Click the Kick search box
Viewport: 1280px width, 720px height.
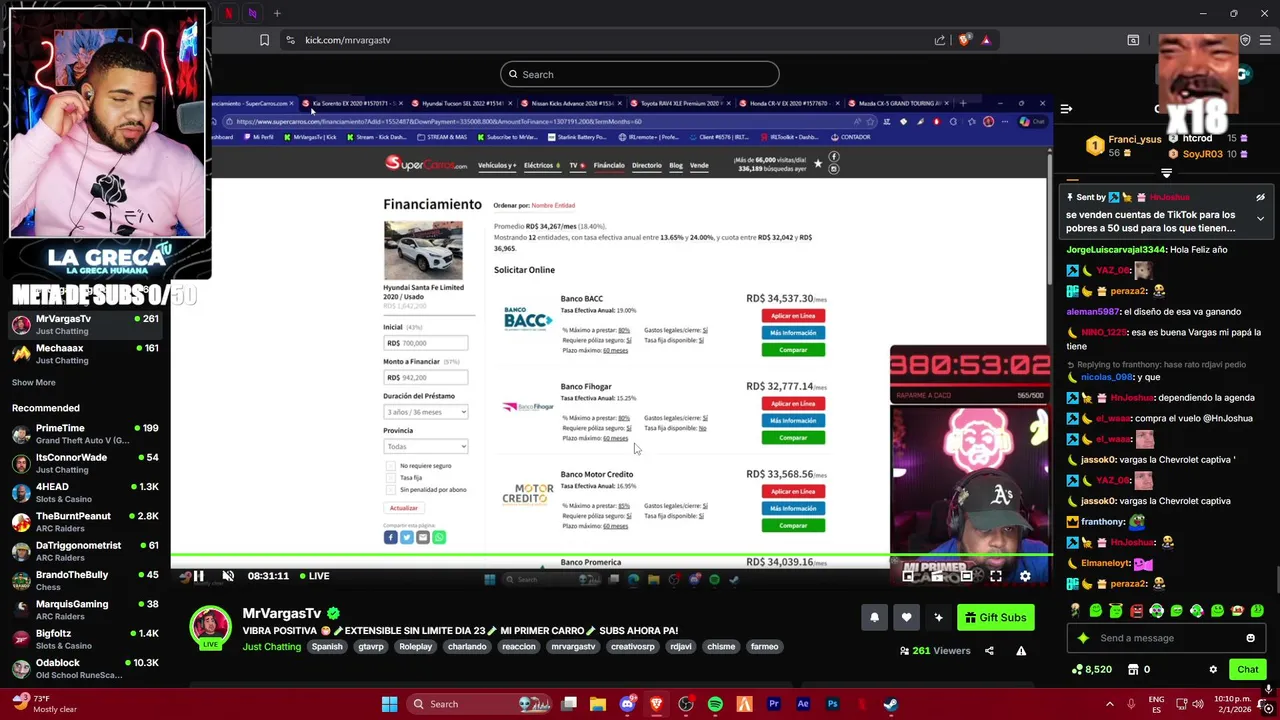click(x=640, y=74)
